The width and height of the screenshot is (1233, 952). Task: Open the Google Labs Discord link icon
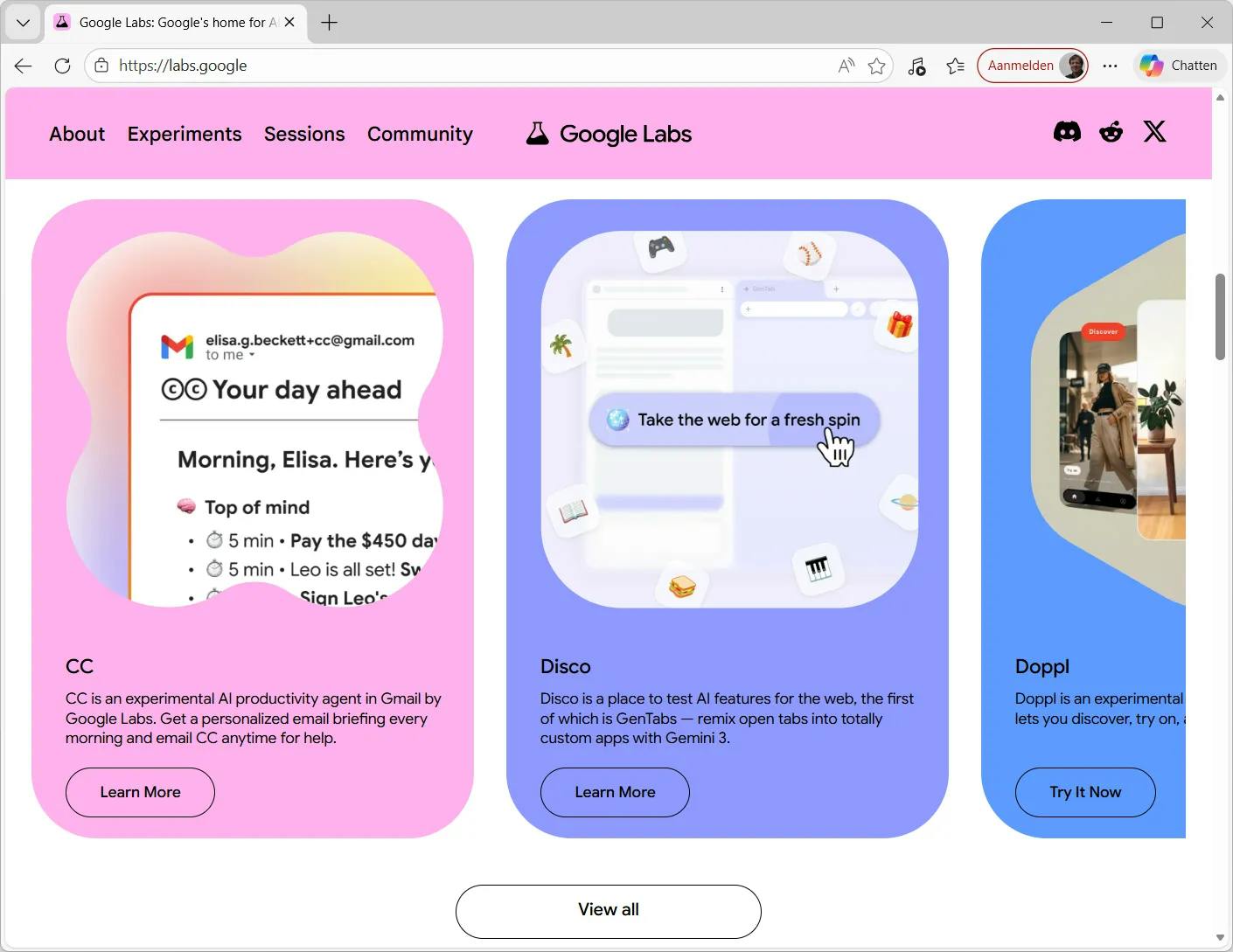tap(1067, 132)
